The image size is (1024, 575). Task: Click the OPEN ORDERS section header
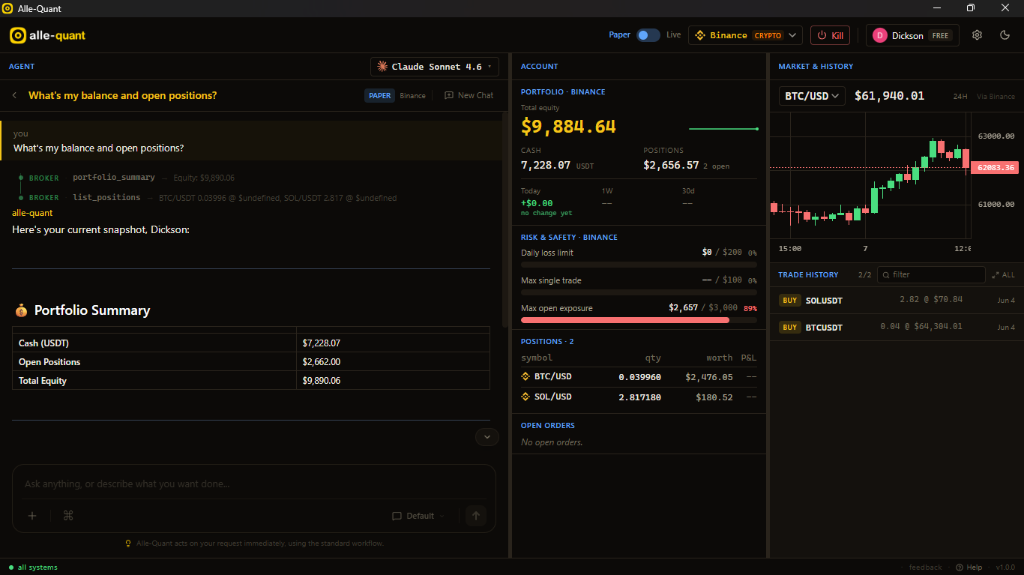[x=547, y=425]
